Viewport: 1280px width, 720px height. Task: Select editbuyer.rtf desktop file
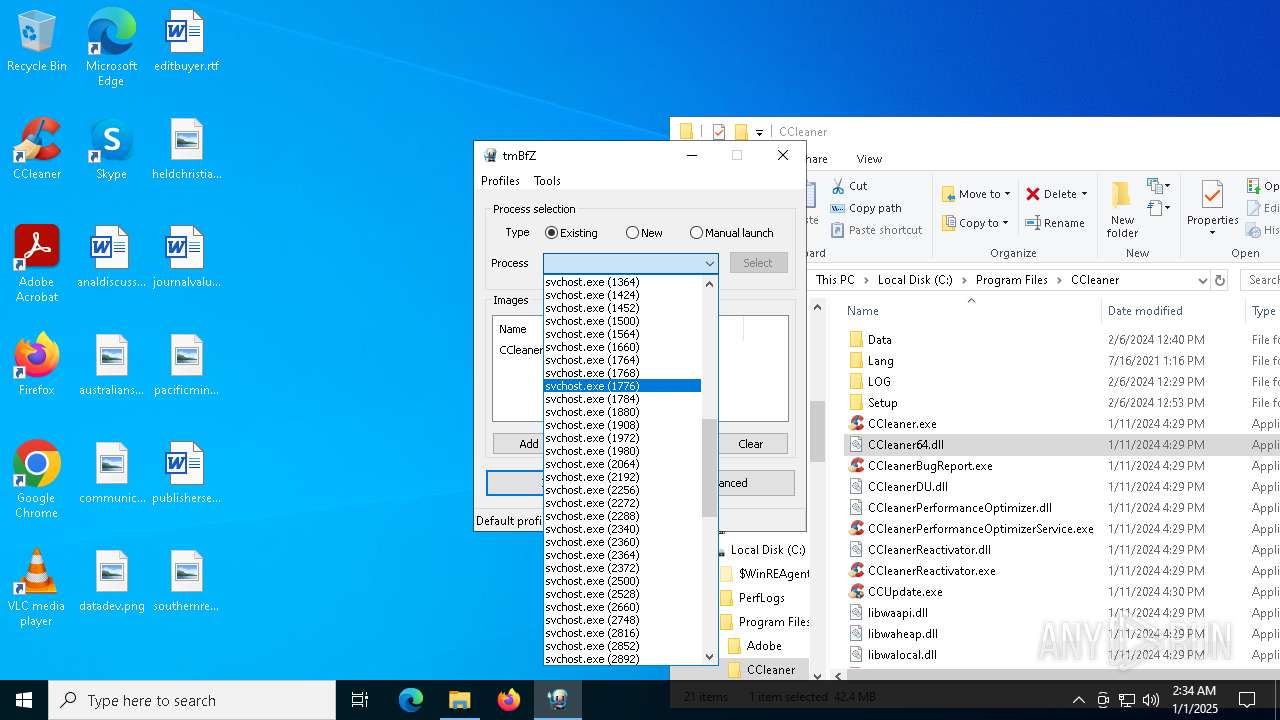pyautogui.click(x=186, y=42)
